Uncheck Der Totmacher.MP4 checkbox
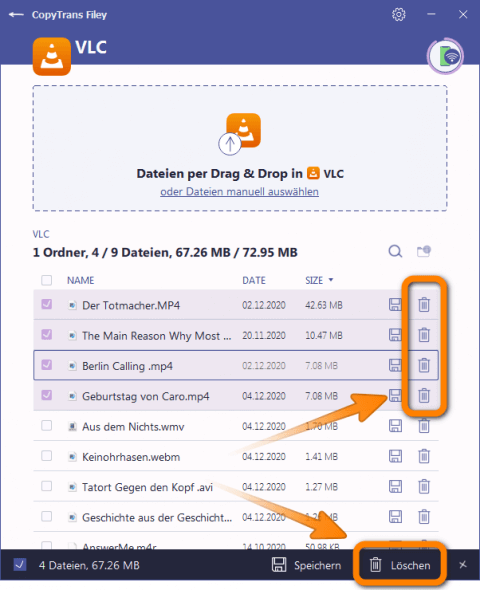 [47, 304]
